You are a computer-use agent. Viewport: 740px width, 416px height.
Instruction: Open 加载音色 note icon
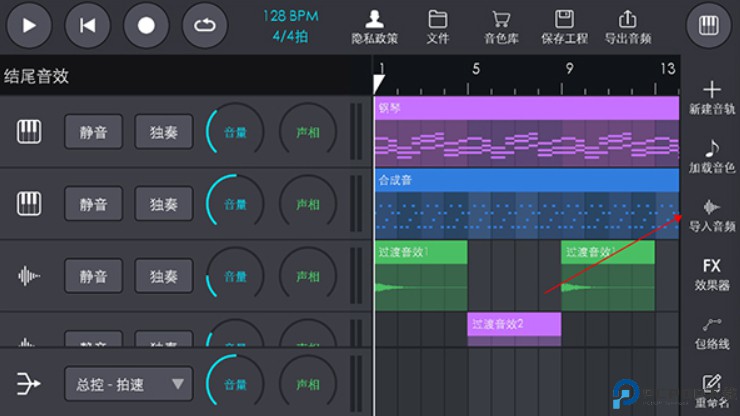711,149
